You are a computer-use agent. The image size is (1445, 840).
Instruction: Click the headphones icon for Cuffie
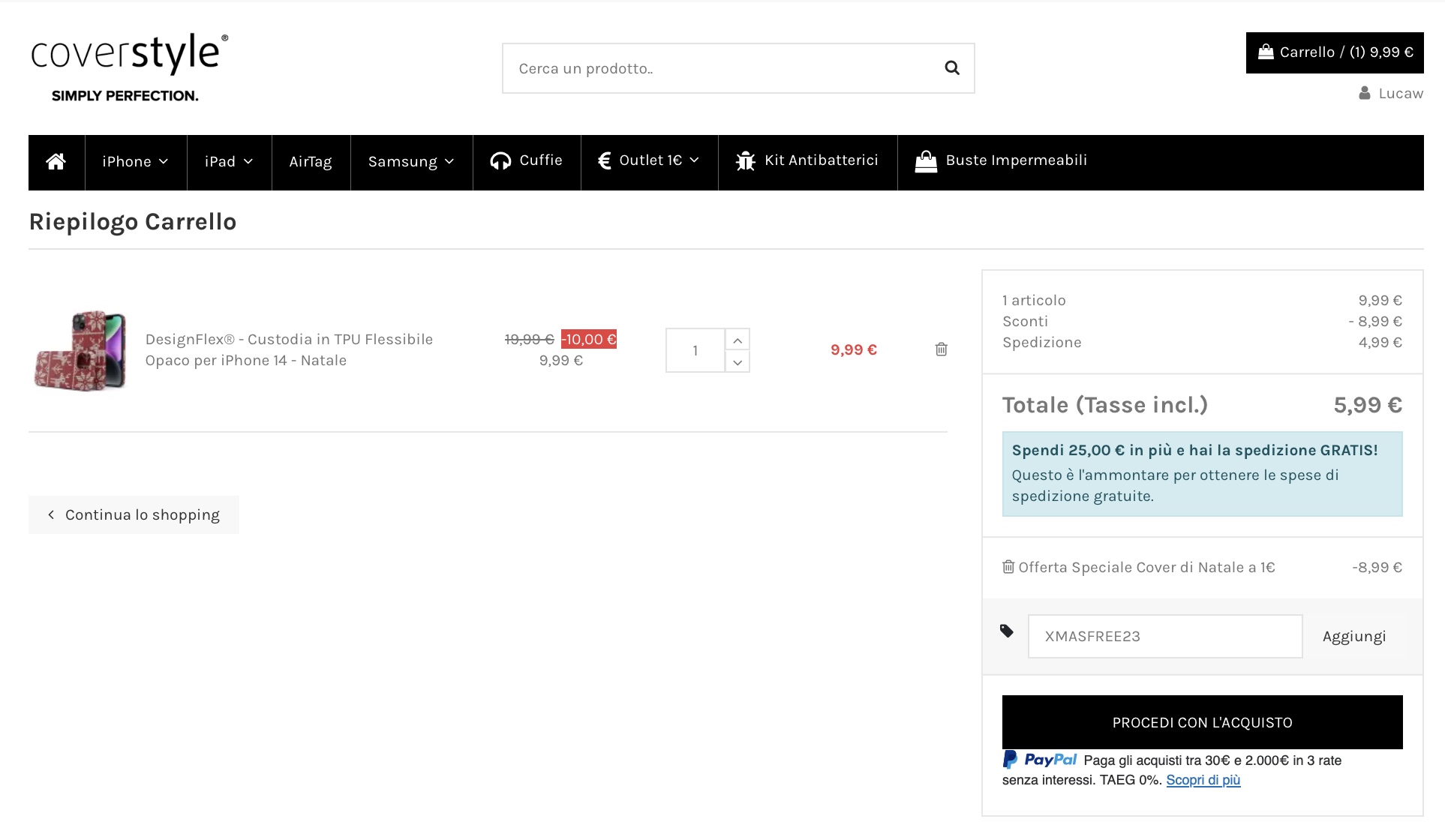[500, 161]
